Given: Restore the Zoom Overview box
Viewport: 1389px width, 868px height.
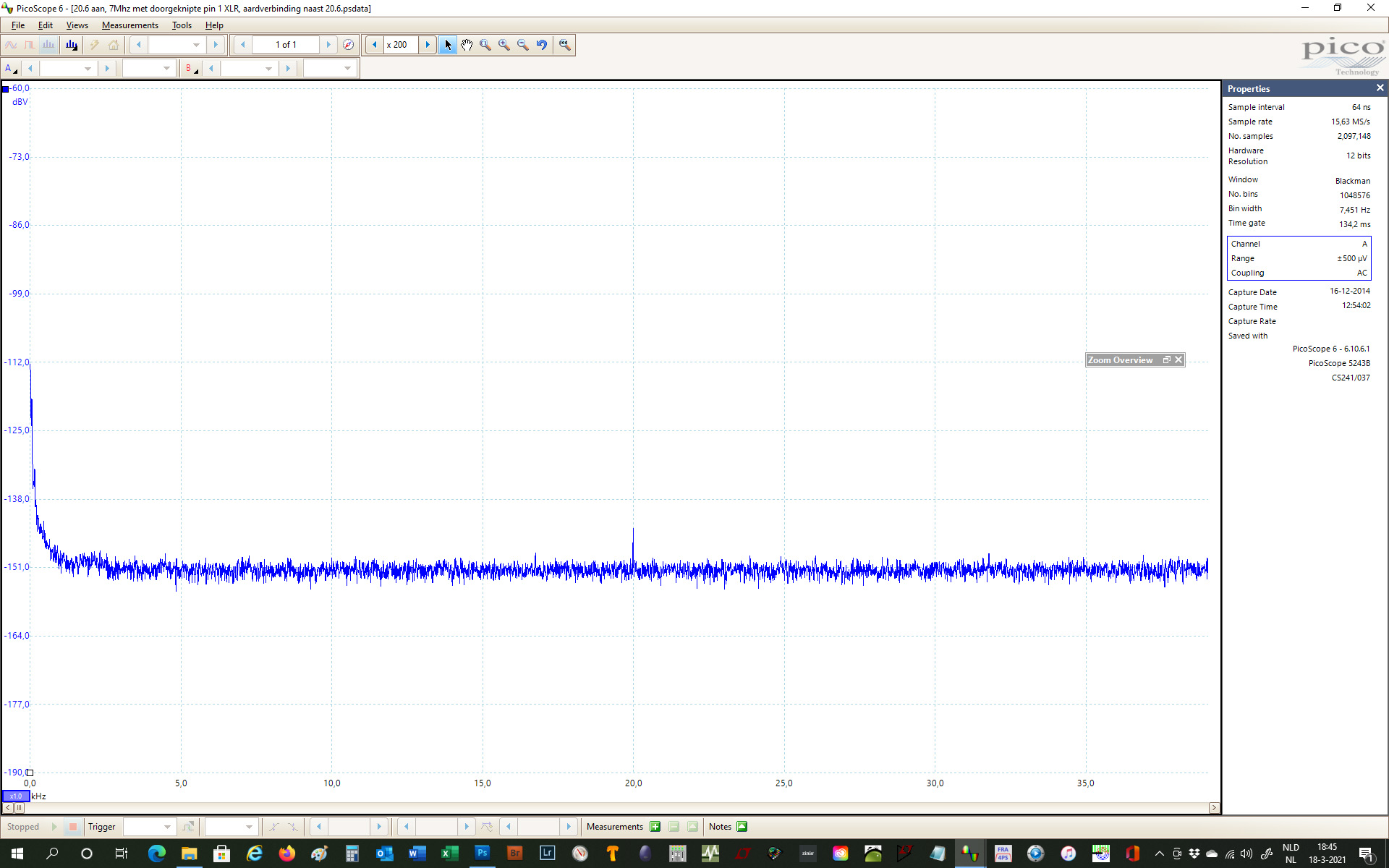Looking at the screenshot, I should (x=1166, y=359).
